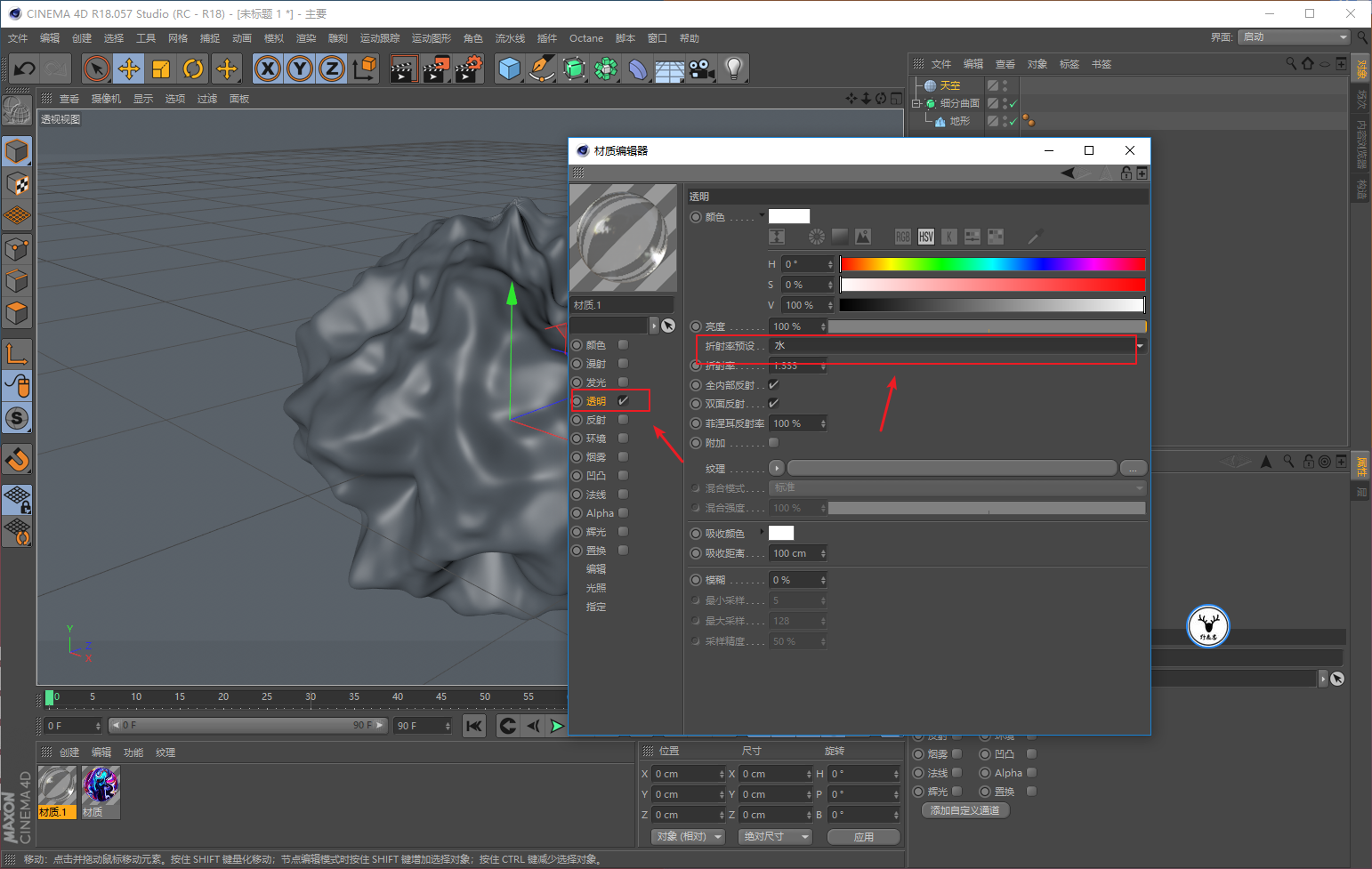Disable the 透明 channel checkbox
The height and width of the screenshot is (869, 1372).
[x=624, y=400]
